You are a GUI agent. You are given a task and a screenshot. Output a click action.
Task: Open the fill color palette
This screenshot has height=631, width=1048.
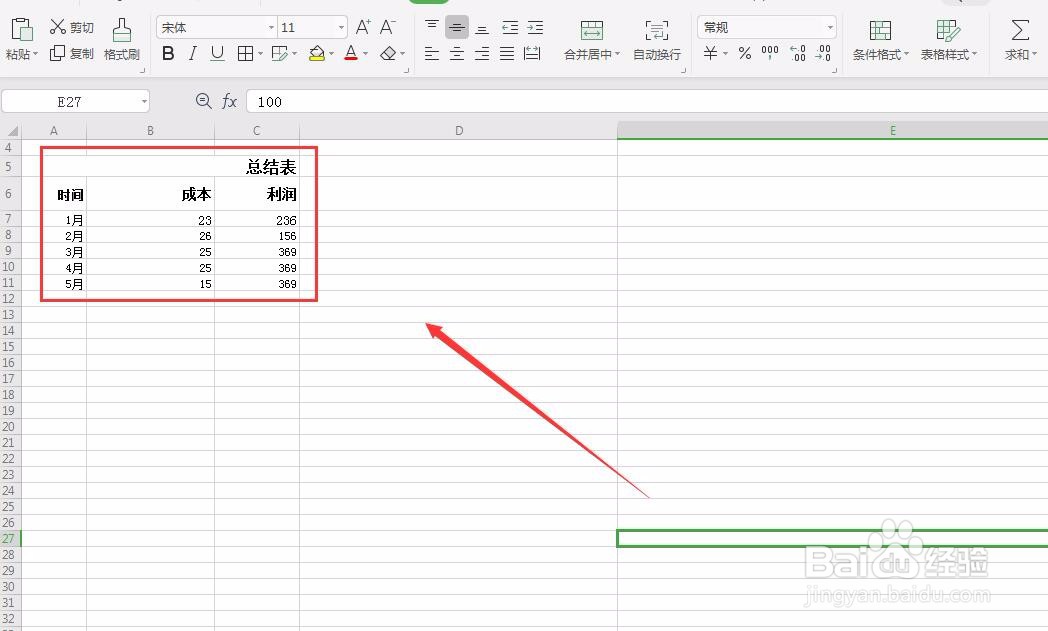pos(330,54)
